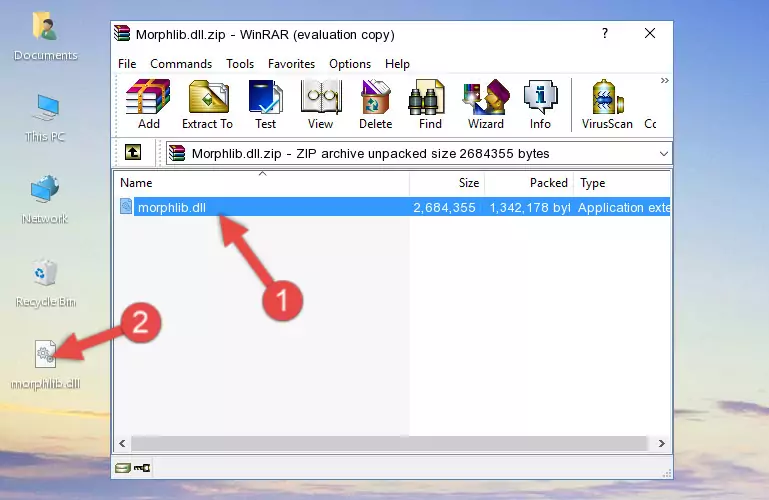Screen dimensions: 769x500
Task: Launch the Wizard tool
Action: tap(486, 104)
